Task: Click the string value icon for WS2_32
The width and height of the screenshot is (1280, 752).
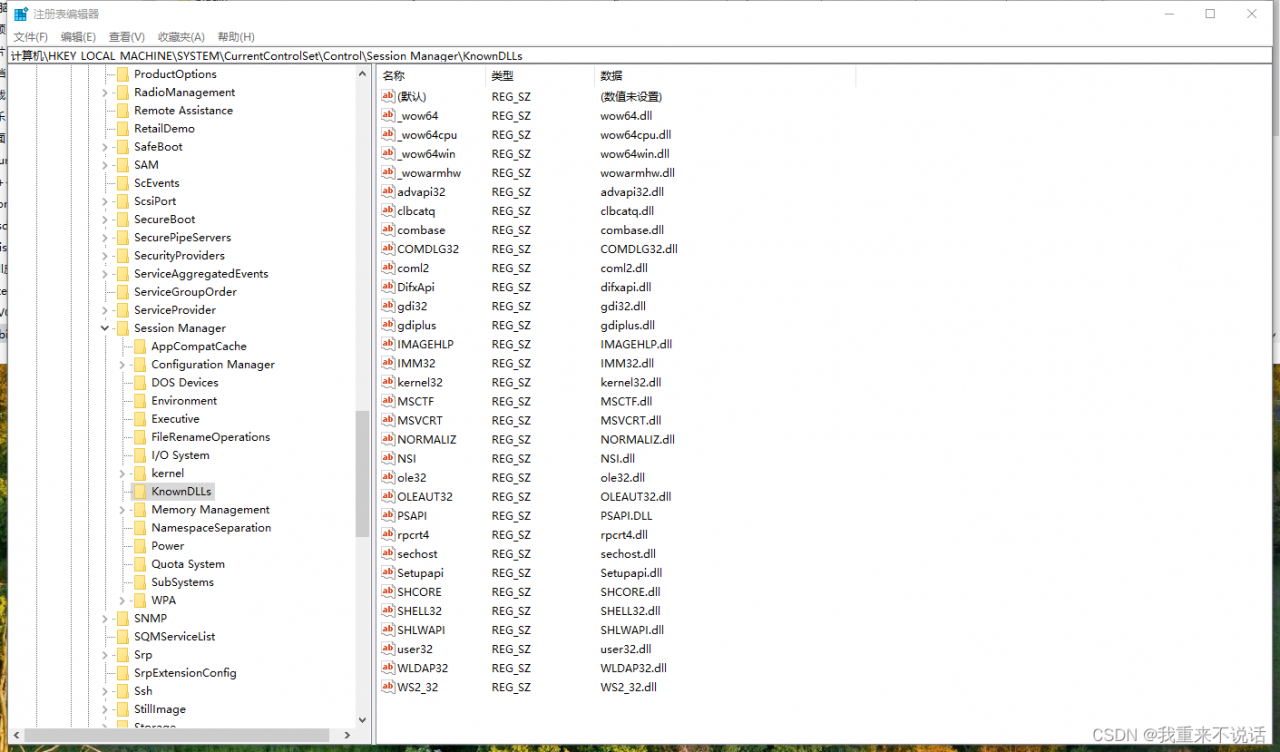Action: (x=389, y=687)
